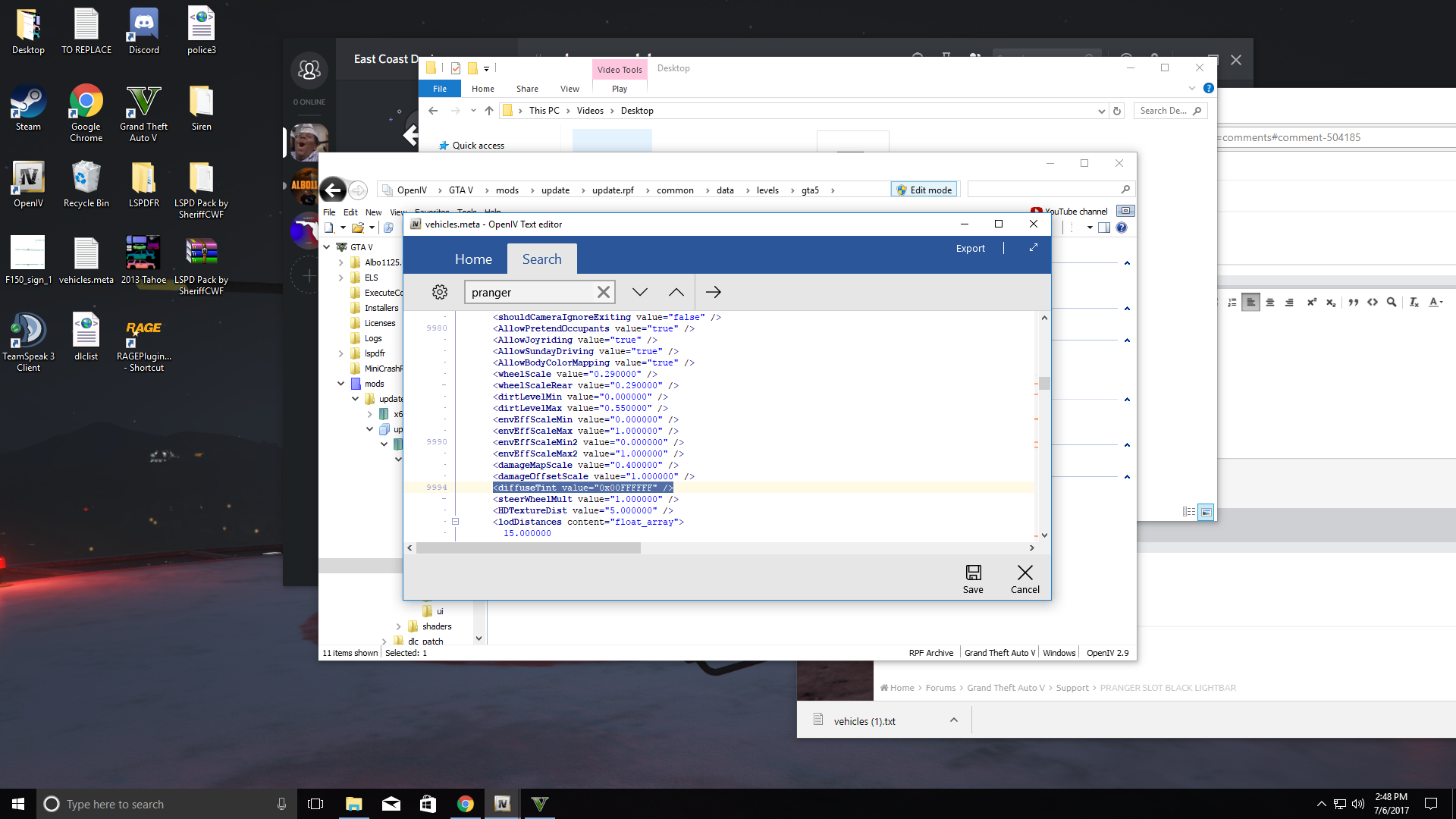The width and height of the screenshot is (1456, 819).
Task: Open the YouTube channel link
Action: (1075, 212)
